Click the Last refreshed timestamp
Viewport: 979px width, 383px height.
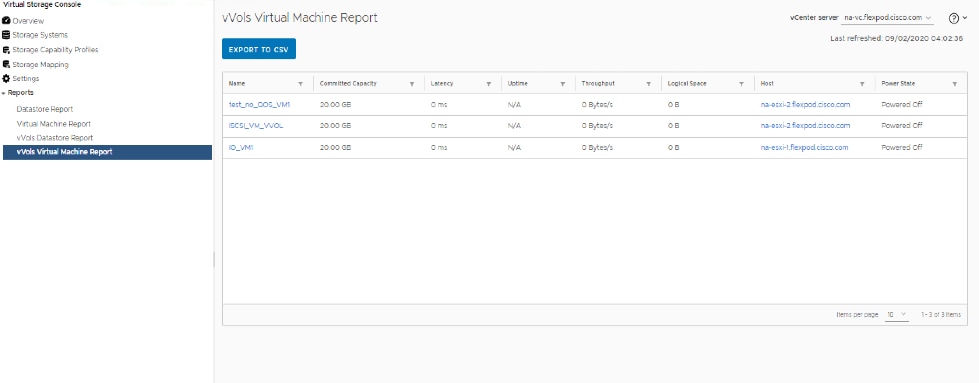(897, 38)
